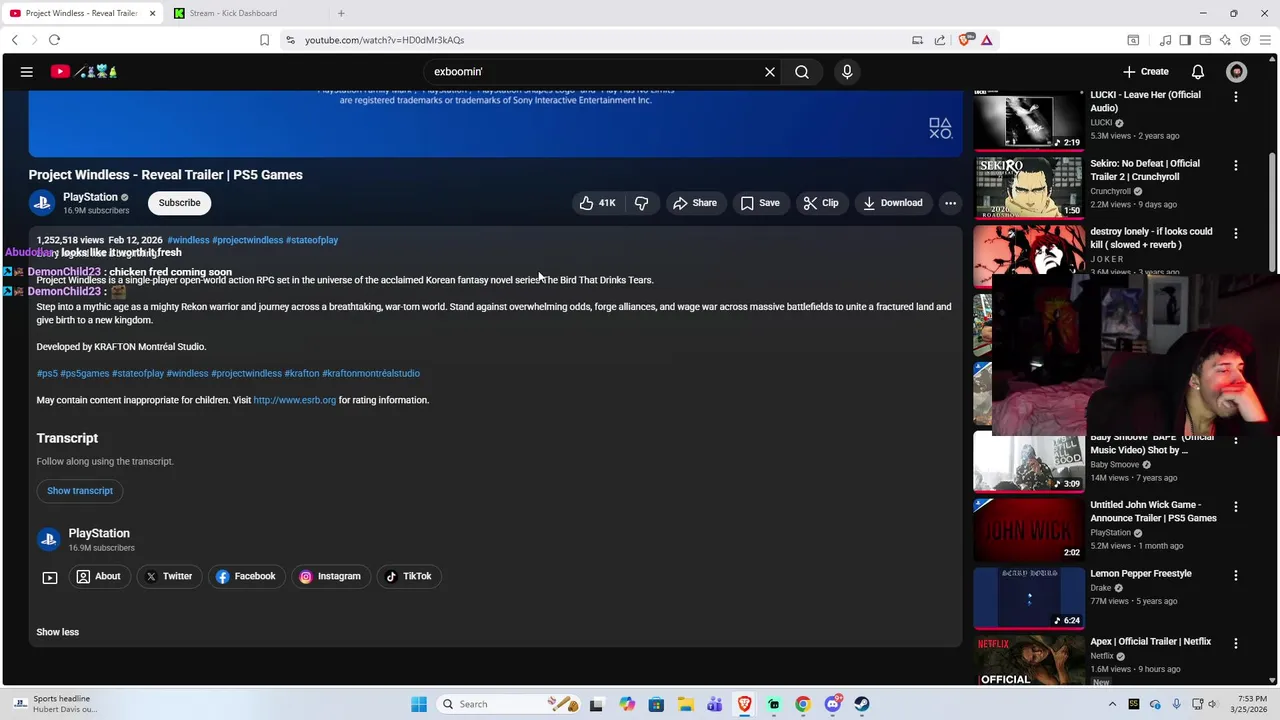Open Discord from the taskbar

pyautogui.click(x=832, y=704)
